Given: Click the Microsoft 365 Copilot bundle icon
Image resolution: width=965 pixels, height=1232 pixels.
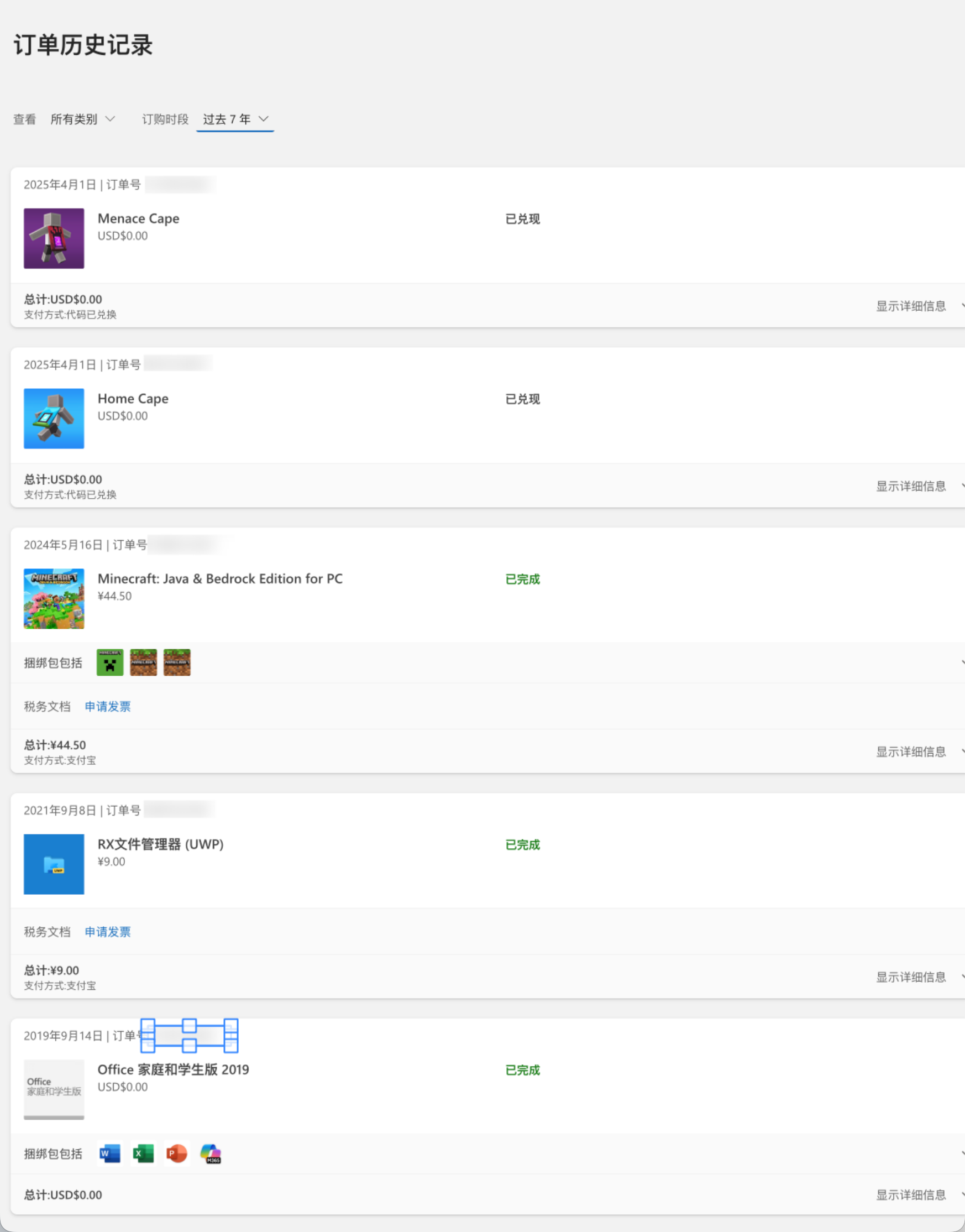Looking at the screenshot, I should click(x=211, y=1153).
